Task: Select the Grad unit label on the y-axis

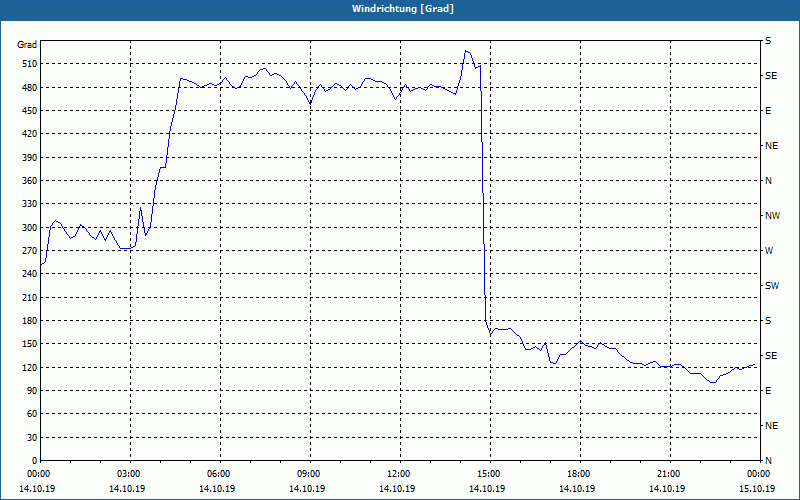Action: pyautogui.click(x=27, y=45)
